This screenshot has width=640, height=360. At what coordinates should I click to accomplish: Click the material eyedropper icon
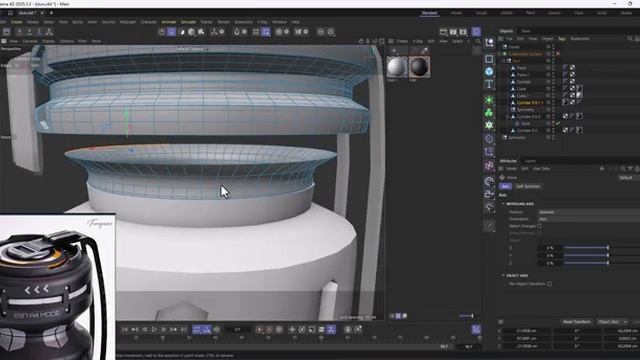click(x=425, y=51)
